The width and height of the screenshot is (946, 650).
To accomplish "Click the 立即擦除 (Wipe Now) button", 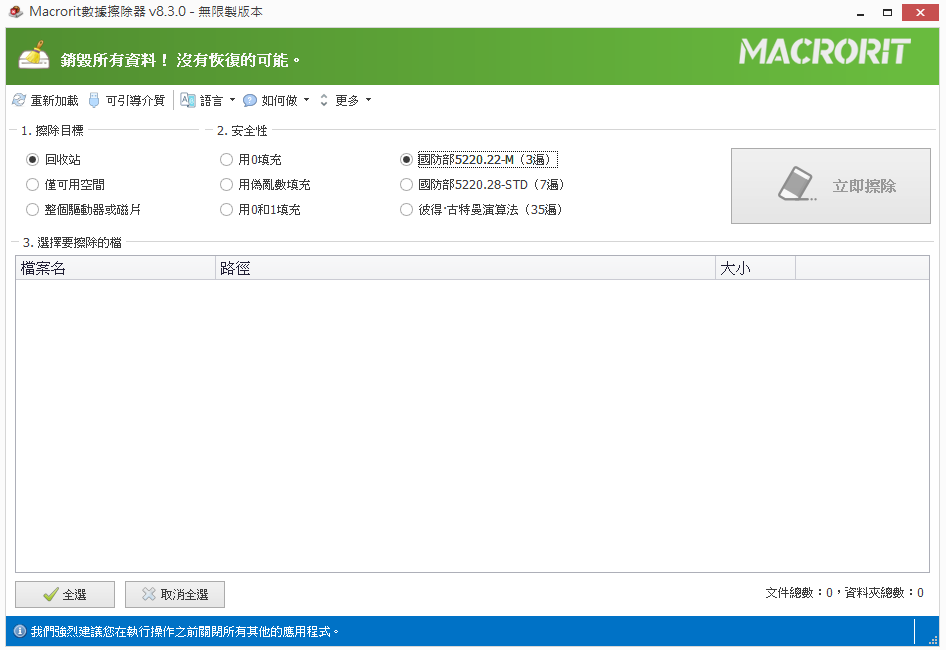I will [x=831, y=186].
